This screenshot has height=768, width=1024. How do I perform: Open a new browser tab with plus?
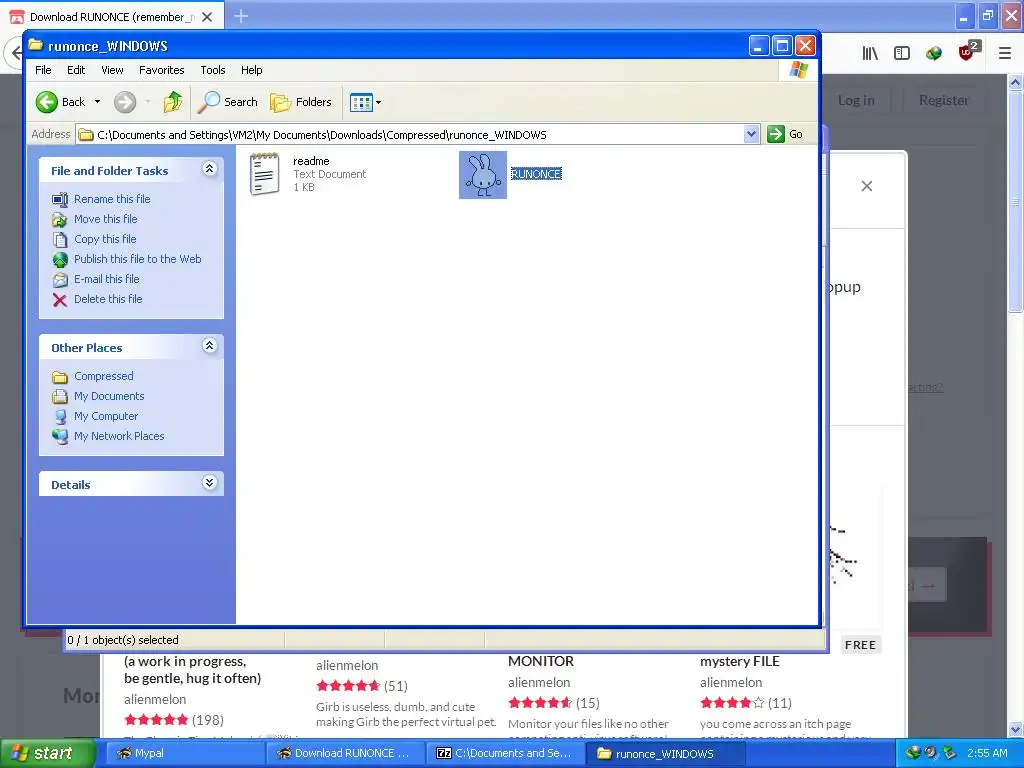click(241, 16)
